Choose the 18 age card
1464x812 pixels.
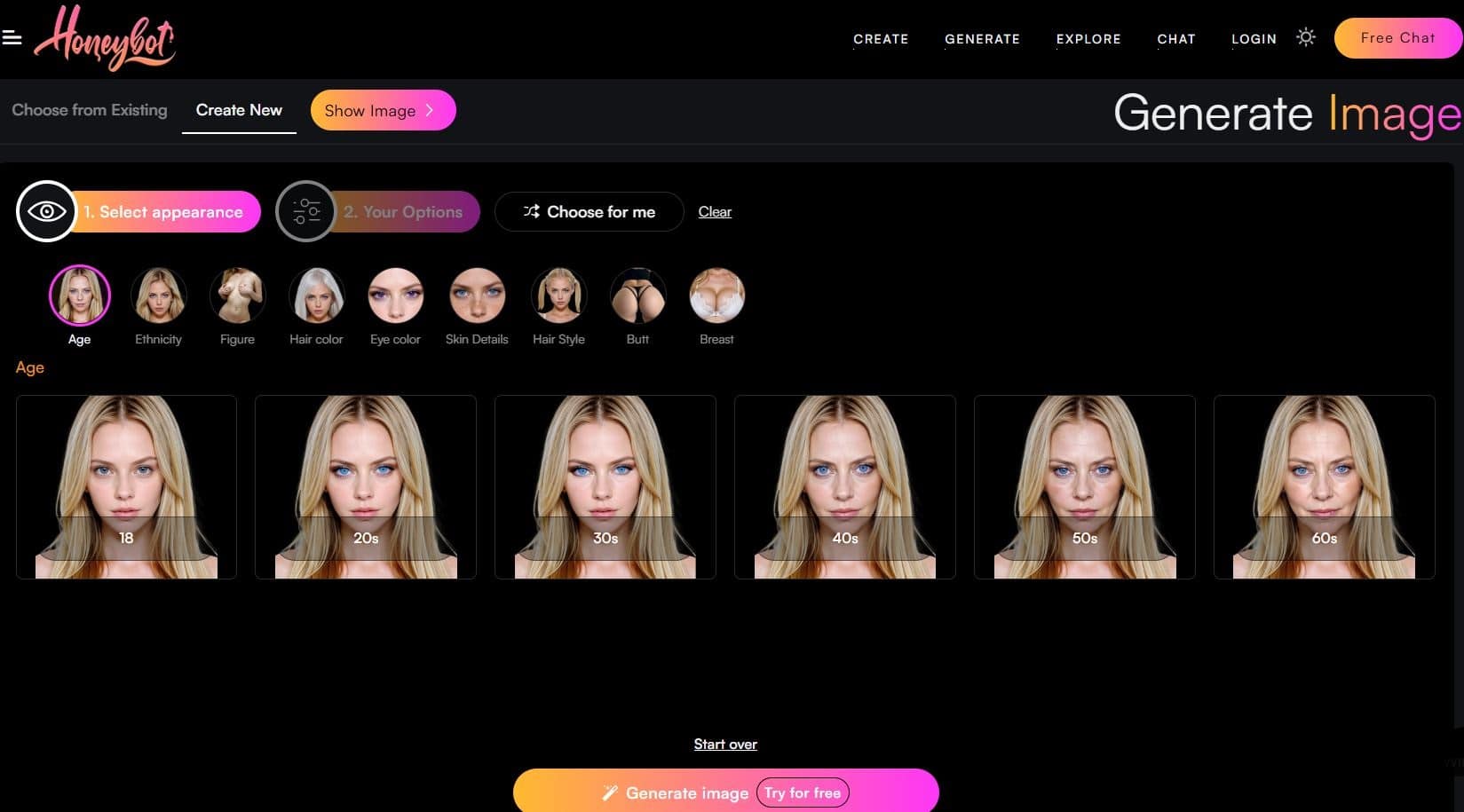click(127, 487)
